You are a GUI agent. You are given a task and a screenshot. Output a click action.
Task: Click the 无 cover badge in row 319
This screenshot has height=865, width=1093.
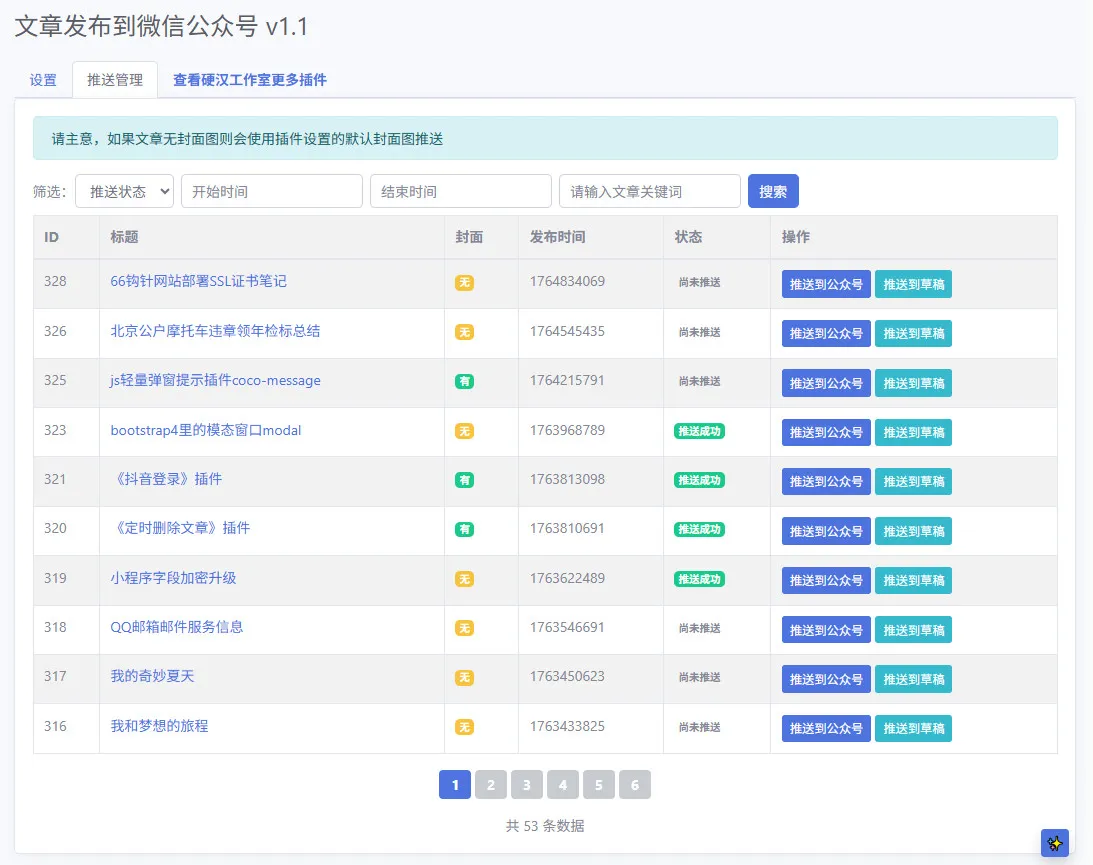(464, 579)
